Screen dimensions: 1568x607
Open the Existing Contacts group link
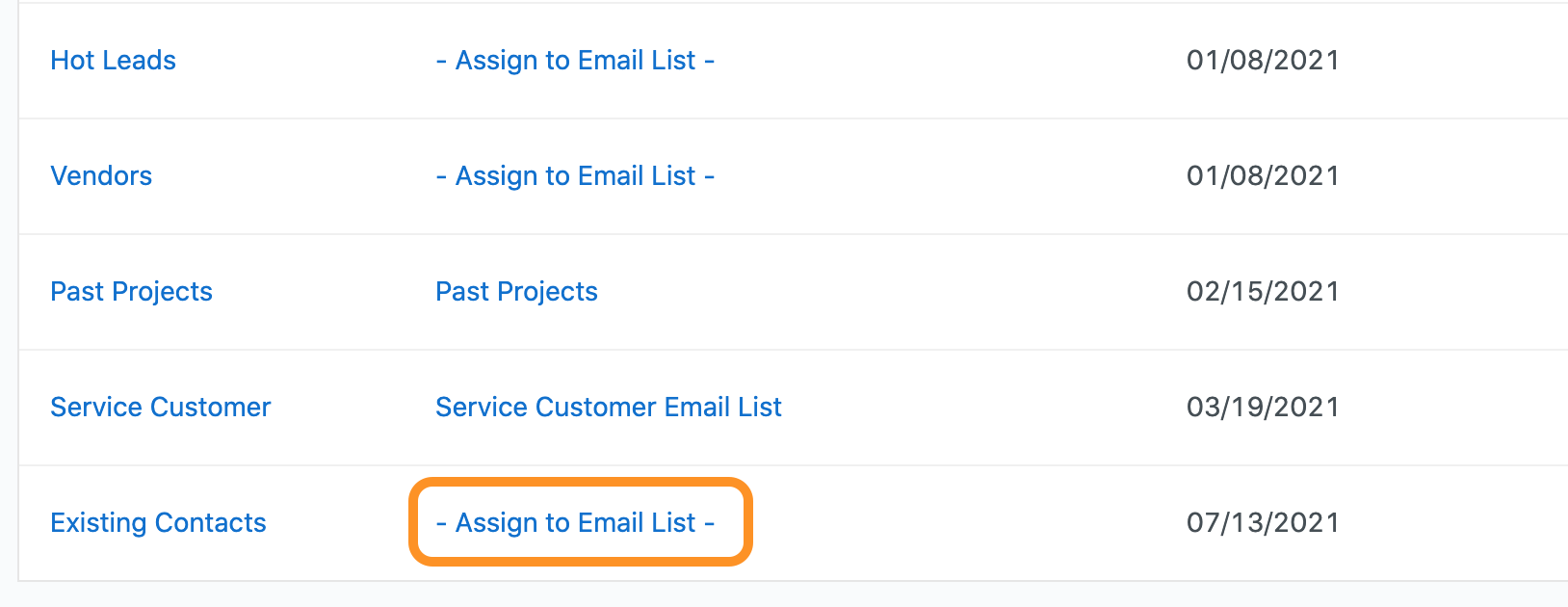coord(158,522)
